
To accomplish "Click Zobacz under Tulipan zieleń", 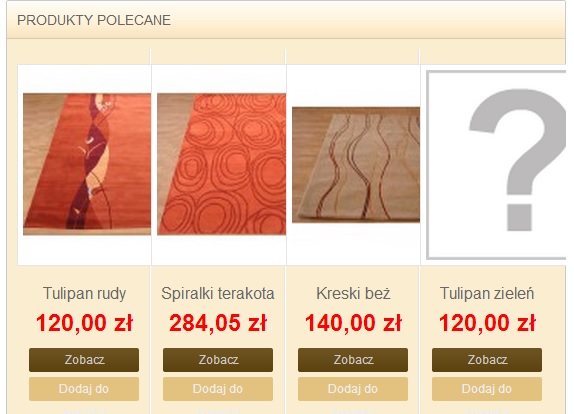I will 487,360.
